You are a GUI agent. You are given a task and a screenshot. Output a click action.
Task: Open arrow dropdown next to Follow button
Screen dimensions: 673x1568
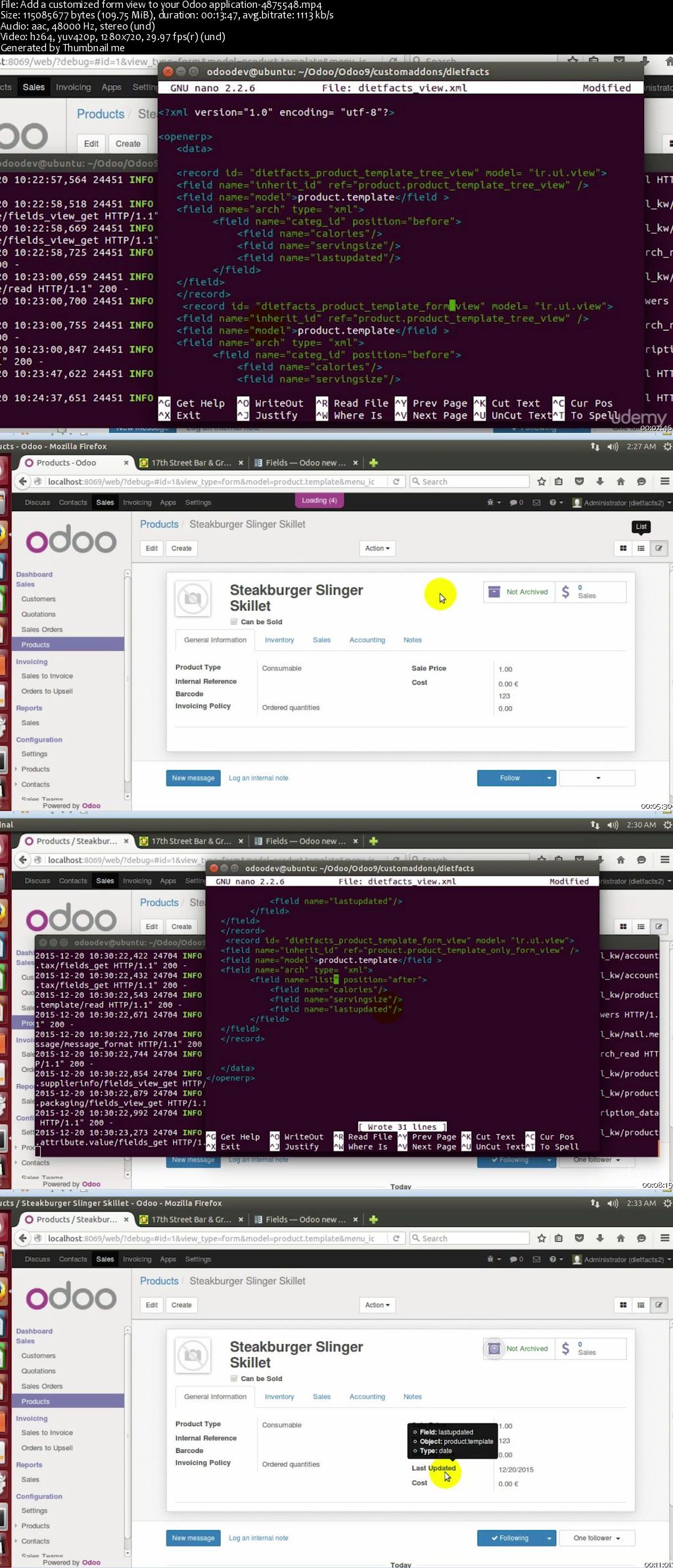click(549, 778)
